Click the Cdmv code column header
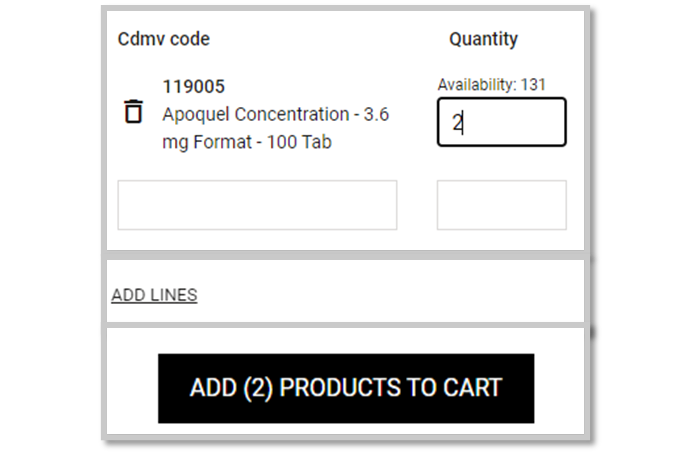This screenshot has width=700, height=453. 164,39
